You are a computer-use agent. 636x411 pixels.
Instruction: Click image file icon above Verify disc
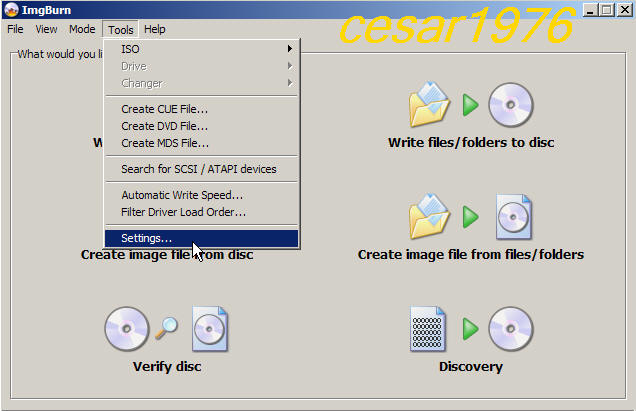point(210,329)
